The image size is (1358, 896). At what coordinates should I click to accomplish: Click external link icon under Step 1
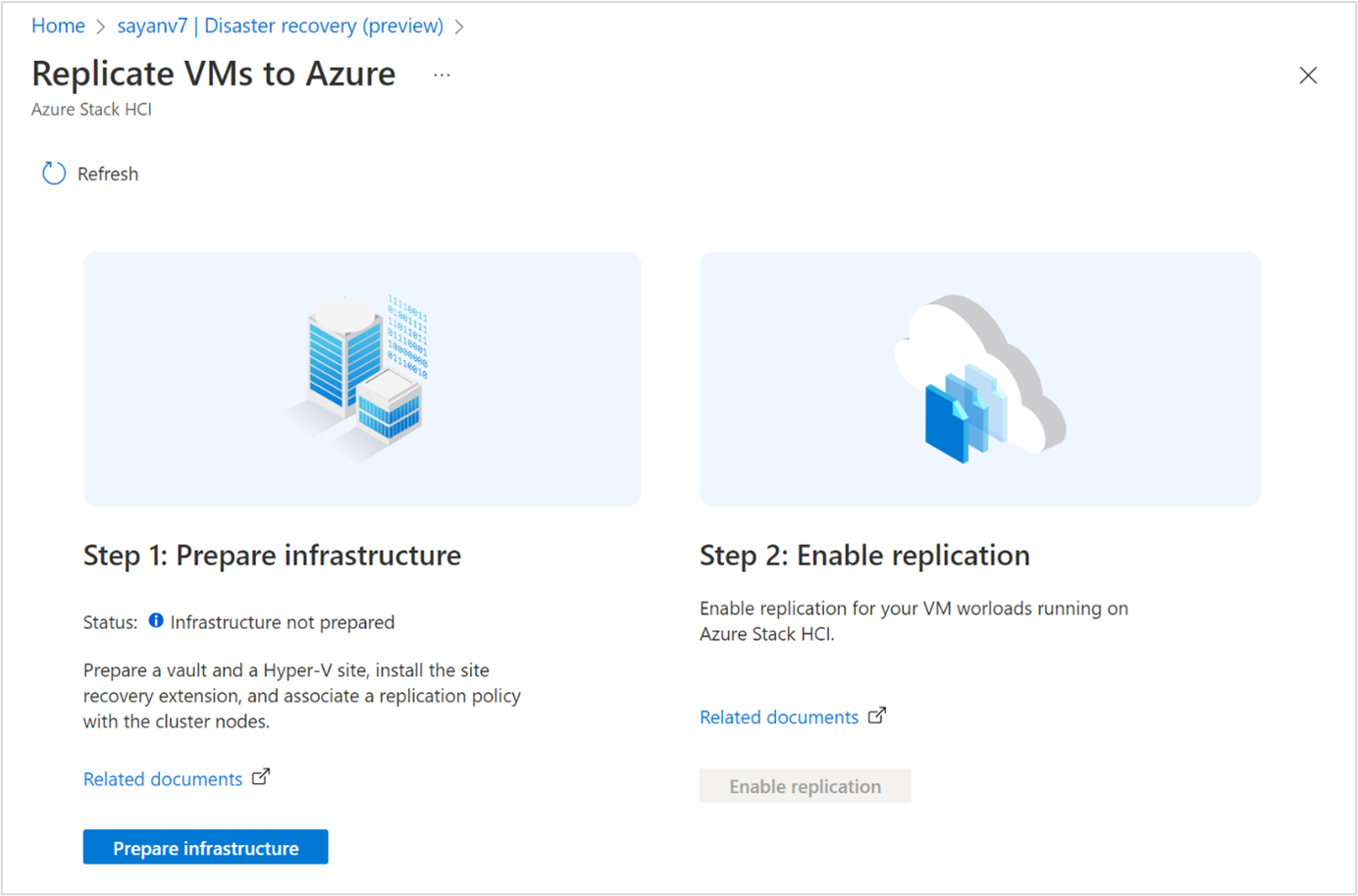[261, 777]
